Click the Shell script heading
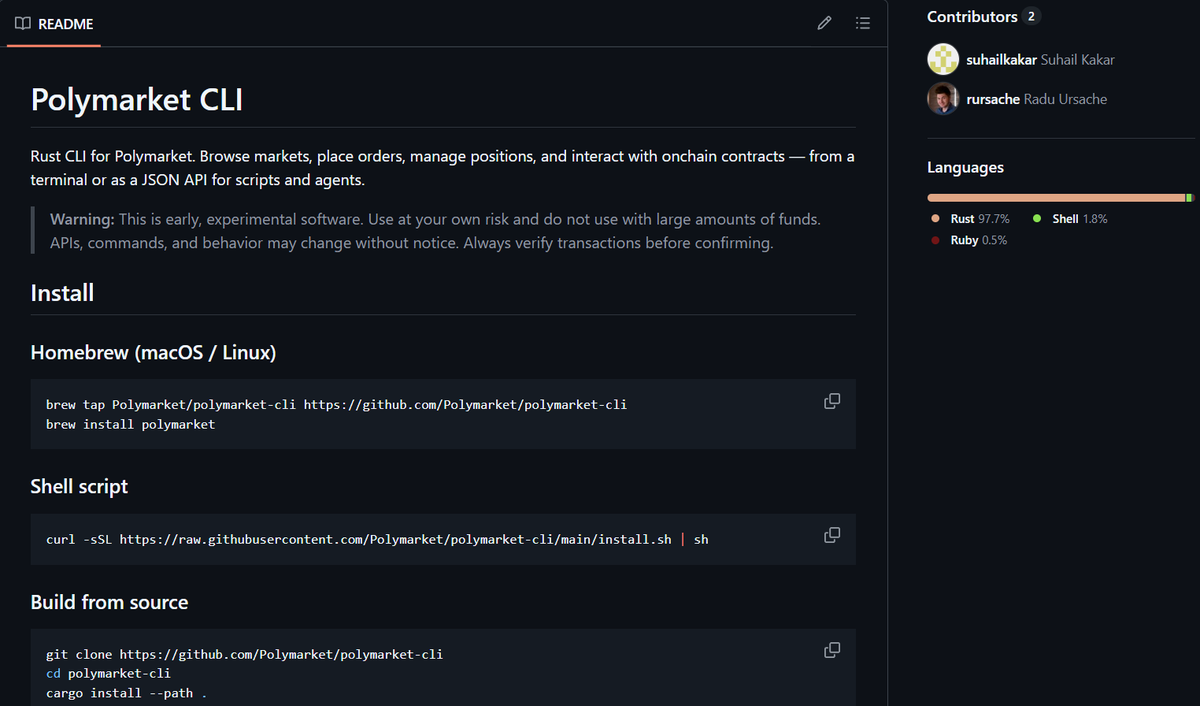This screenshot has height=706, width=1200. pyautogui.click(x=79, y=487)
